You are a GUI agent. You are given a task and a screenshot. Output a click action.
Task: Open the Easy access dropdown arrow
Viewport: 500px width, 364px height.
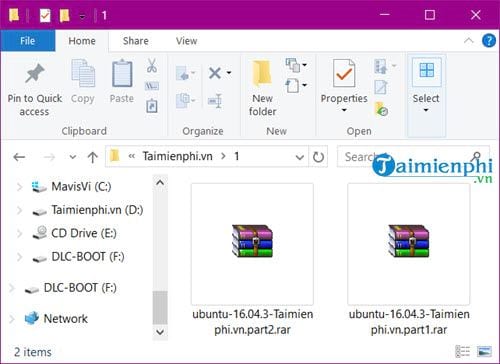[304, 85]
